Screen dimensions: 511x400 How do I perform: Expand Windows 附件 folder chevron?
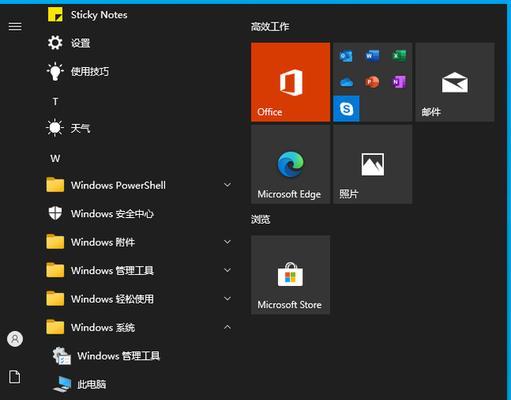click(227, 242)
